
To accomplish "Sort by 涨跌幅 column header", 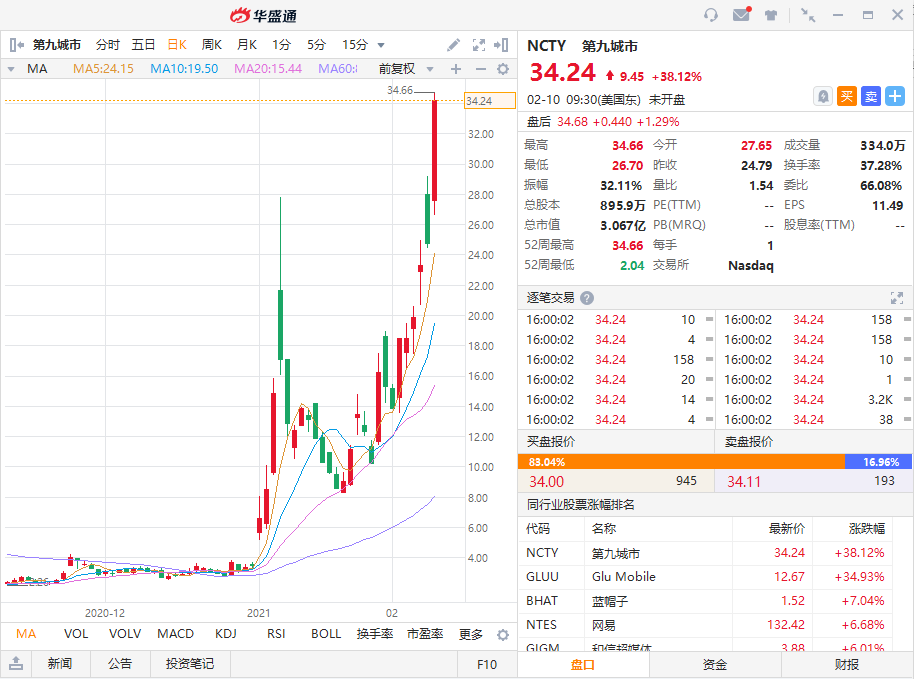I will (x=867, y=529).
